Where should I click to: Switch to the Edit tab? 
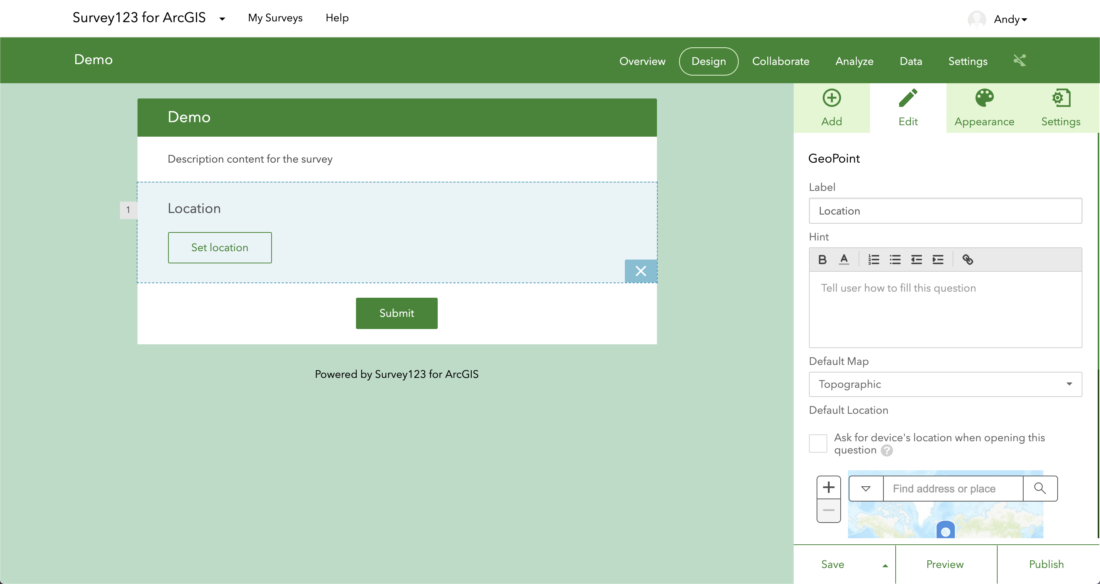[908, 108]
